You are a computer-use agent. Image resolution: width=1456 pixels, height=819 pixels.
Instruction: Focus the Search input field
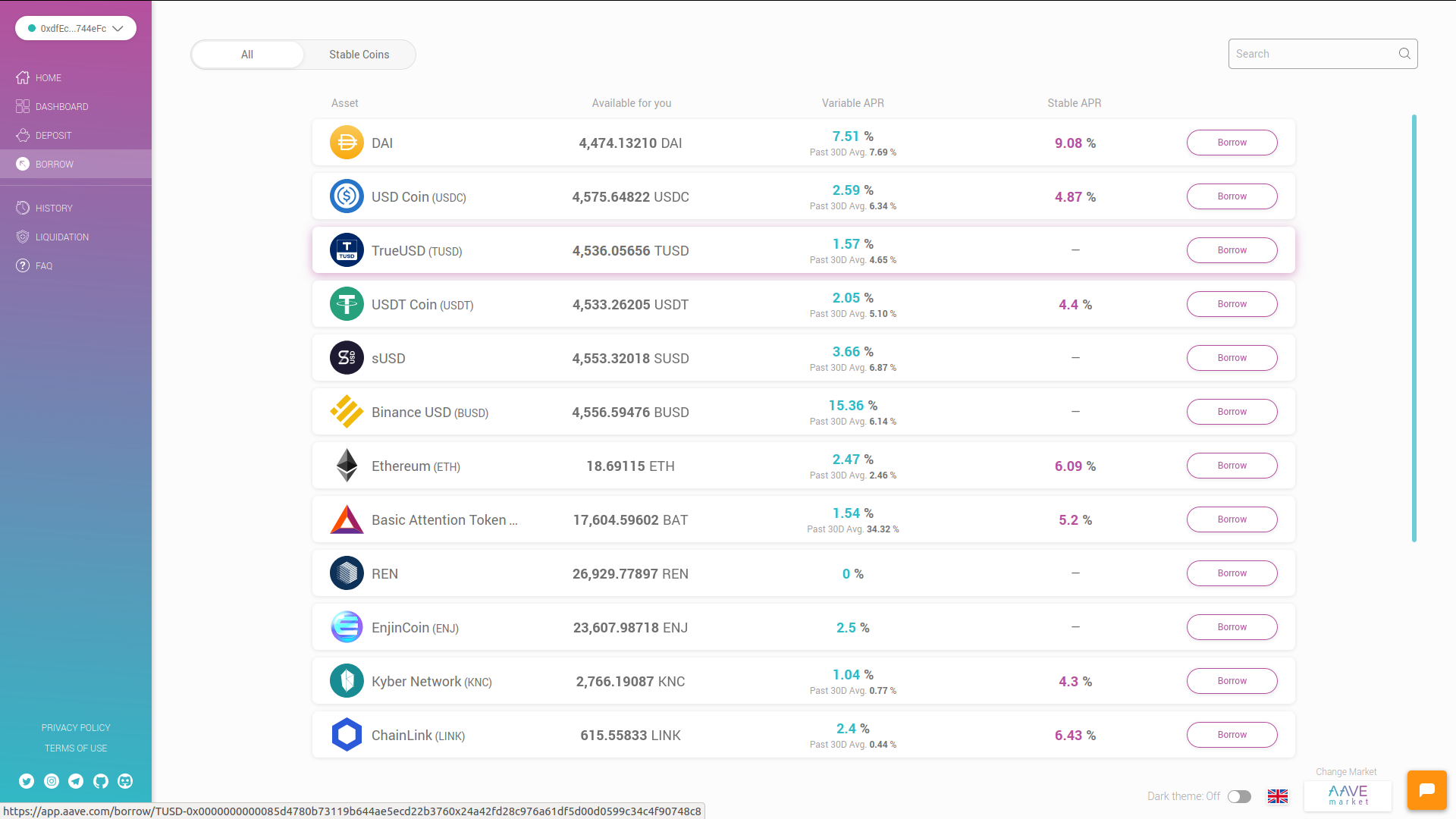point(1323,54)
